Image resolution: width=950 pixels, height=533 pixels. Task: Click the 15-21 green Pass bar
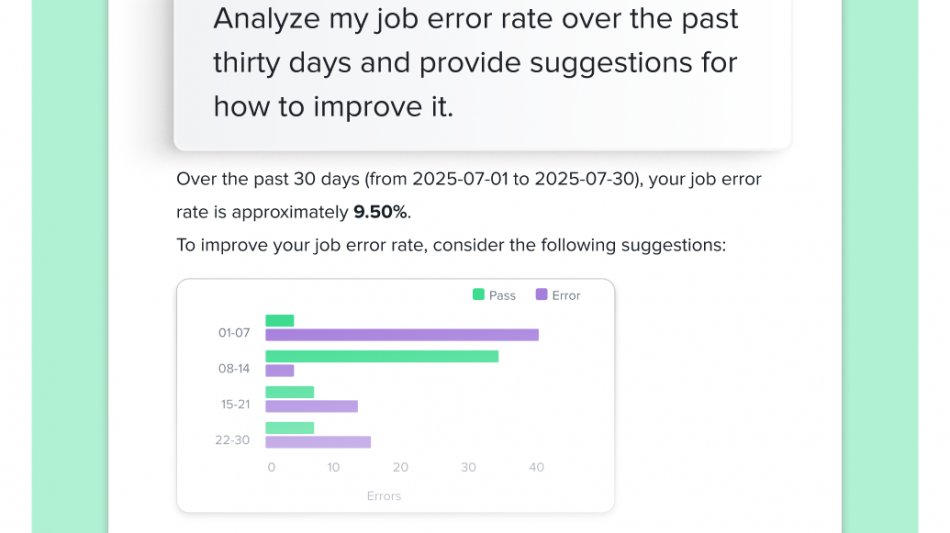click(290, 392)
